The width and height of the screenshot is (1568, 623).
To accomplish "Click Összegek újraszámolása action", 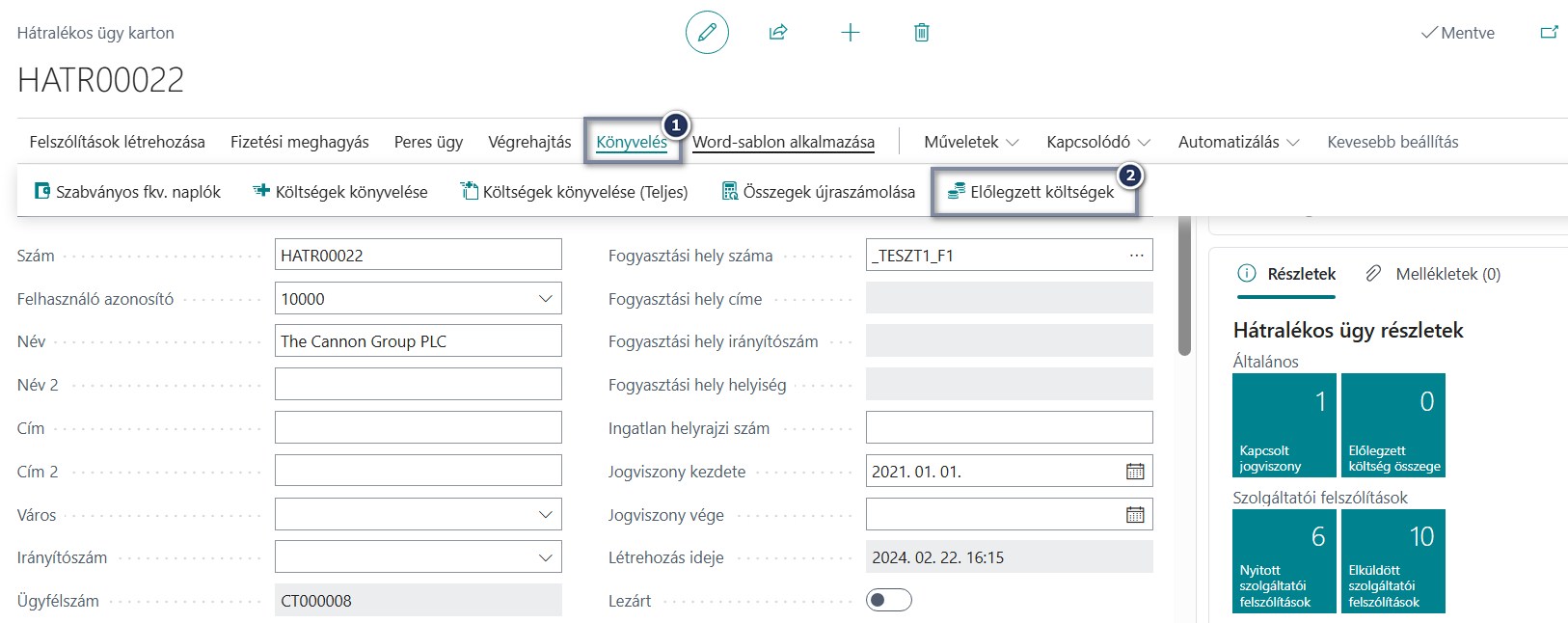I will [819, 192].
